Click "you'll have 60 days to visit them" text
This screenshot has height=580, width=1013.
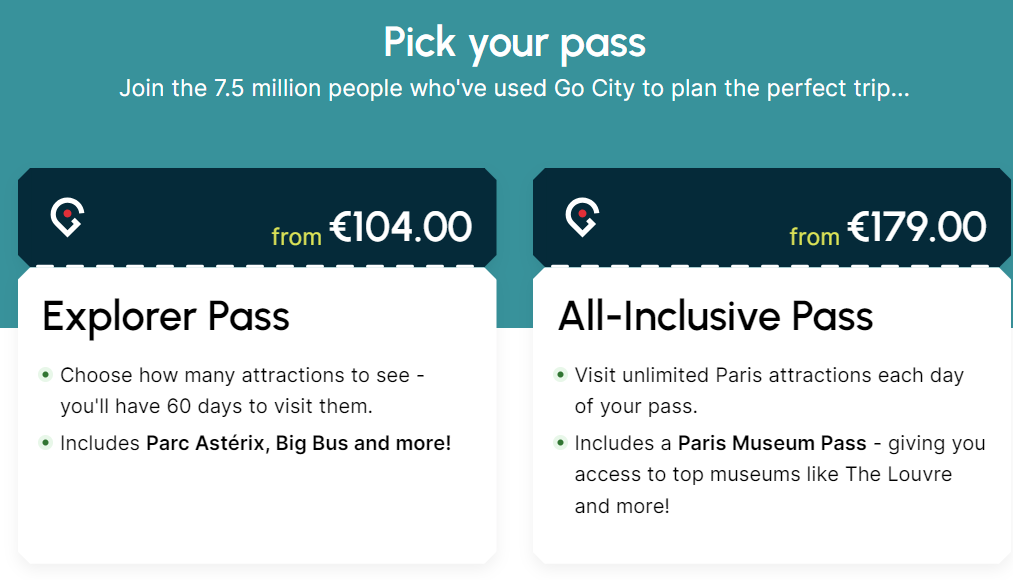pyautogui.click(x=216, y=407)
